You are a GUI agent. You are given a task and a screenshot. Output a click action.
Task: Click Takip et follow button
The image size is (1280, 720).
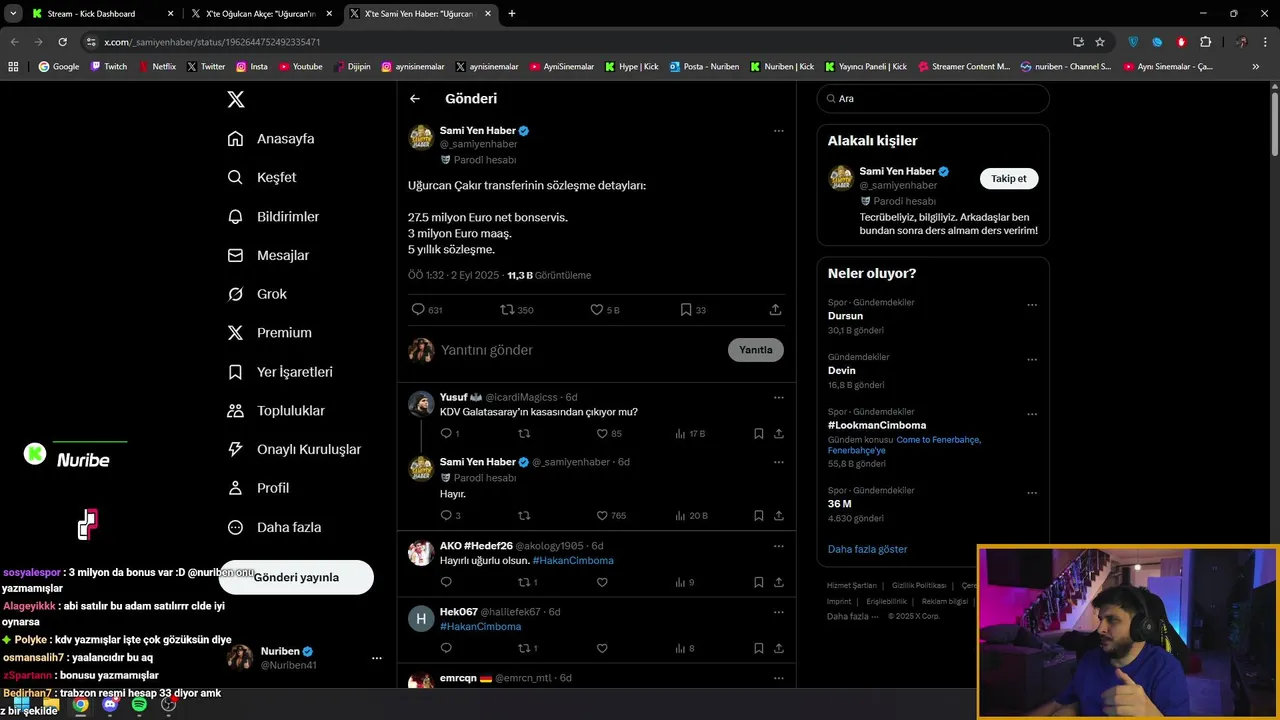[1009, 179]
